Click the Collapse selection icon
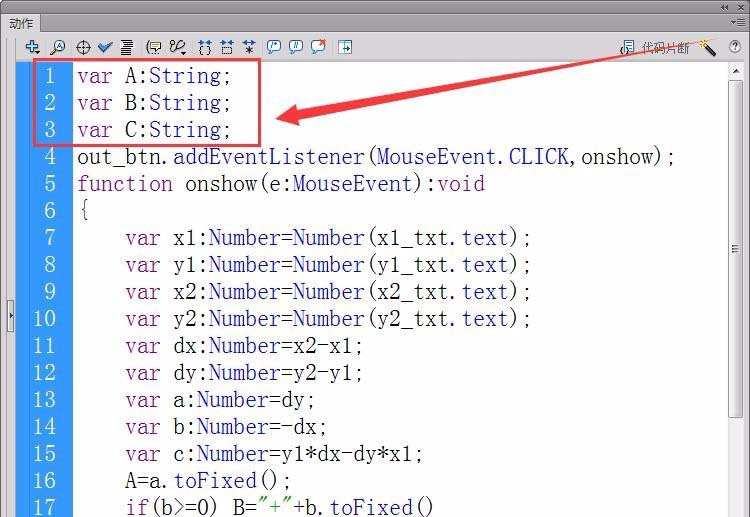This screenshot has width=750, height=517. pos(227,47)
